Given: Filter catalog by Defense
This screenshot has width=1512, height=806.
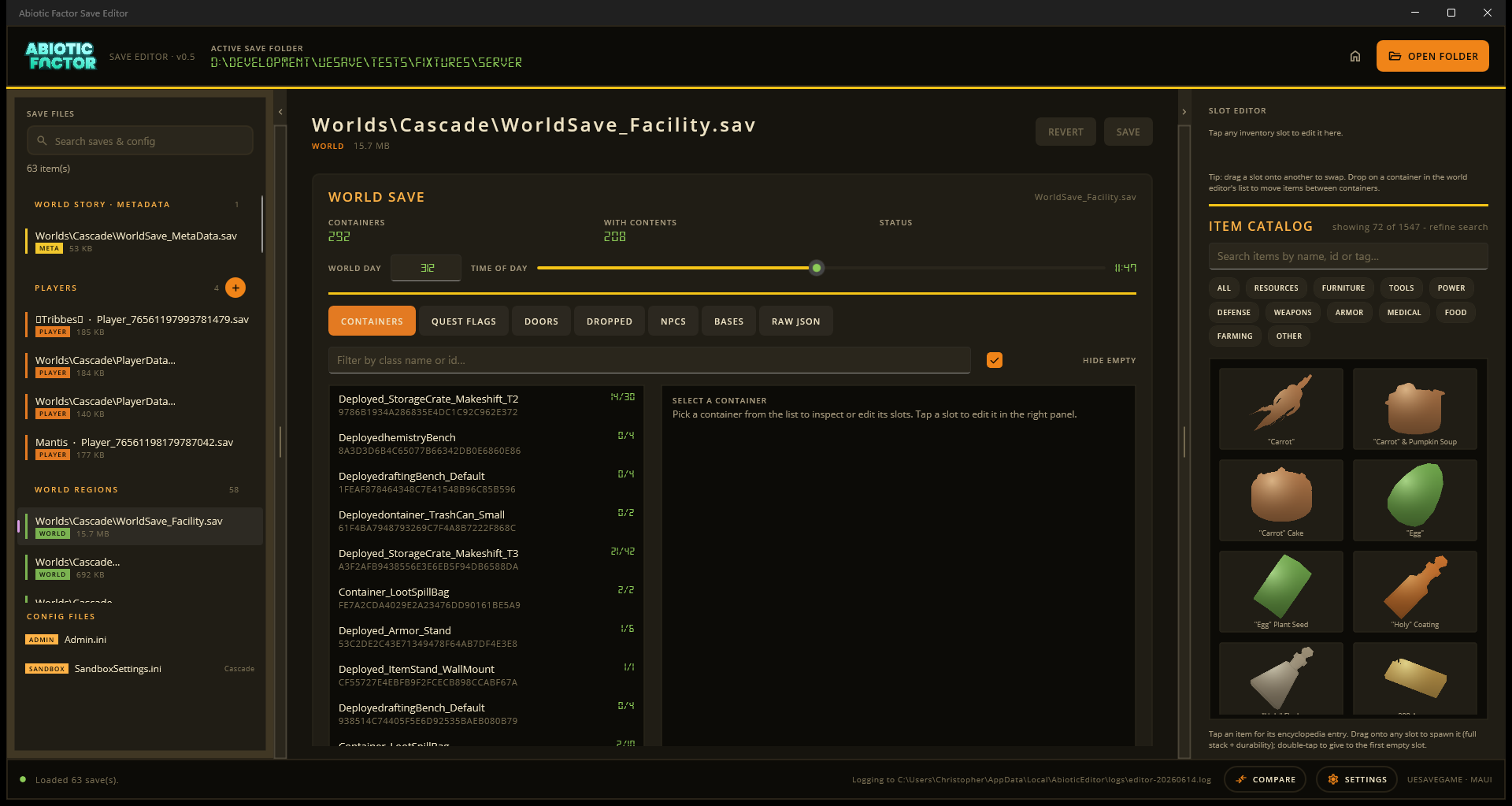Looking at the screenshot, I should pos(1234,313).
